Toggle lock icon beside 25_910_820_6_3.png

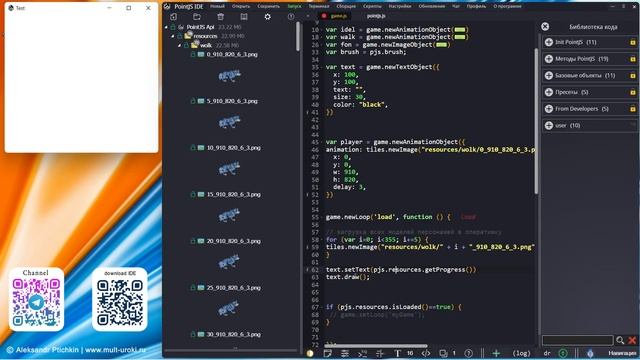[193, 287]
